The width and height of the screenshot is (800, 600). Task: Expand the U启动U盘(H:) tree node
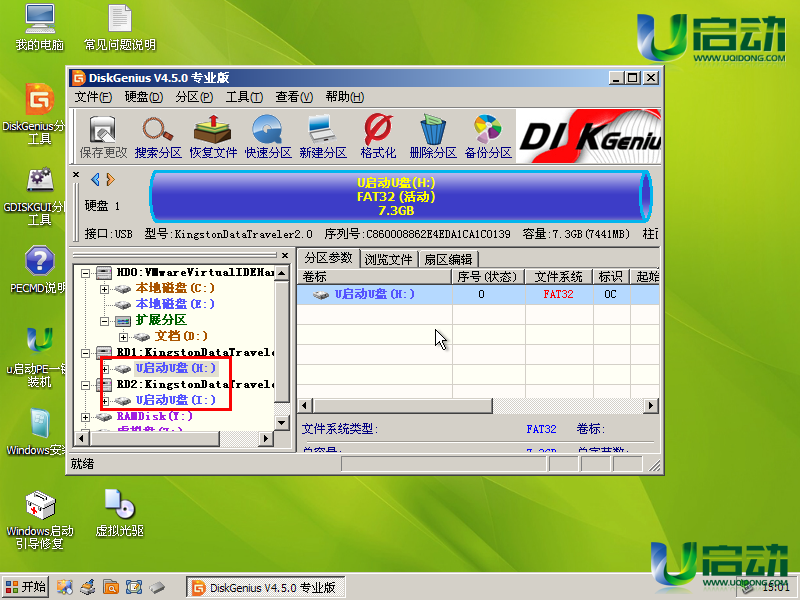(x=104, y=369)
